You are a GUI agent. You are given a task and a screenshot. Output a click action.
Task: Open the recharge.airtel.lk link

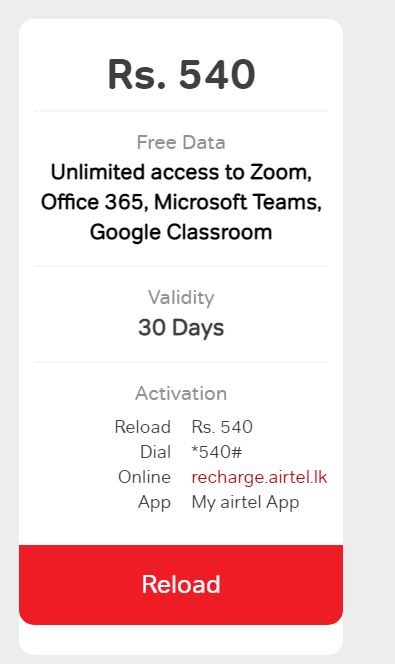coord(259,477)
